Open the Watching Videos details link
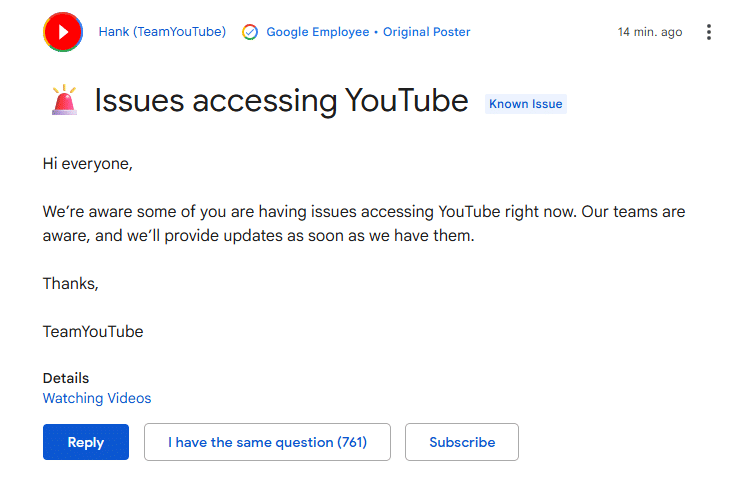751x489 pixels. coord(97,398)
